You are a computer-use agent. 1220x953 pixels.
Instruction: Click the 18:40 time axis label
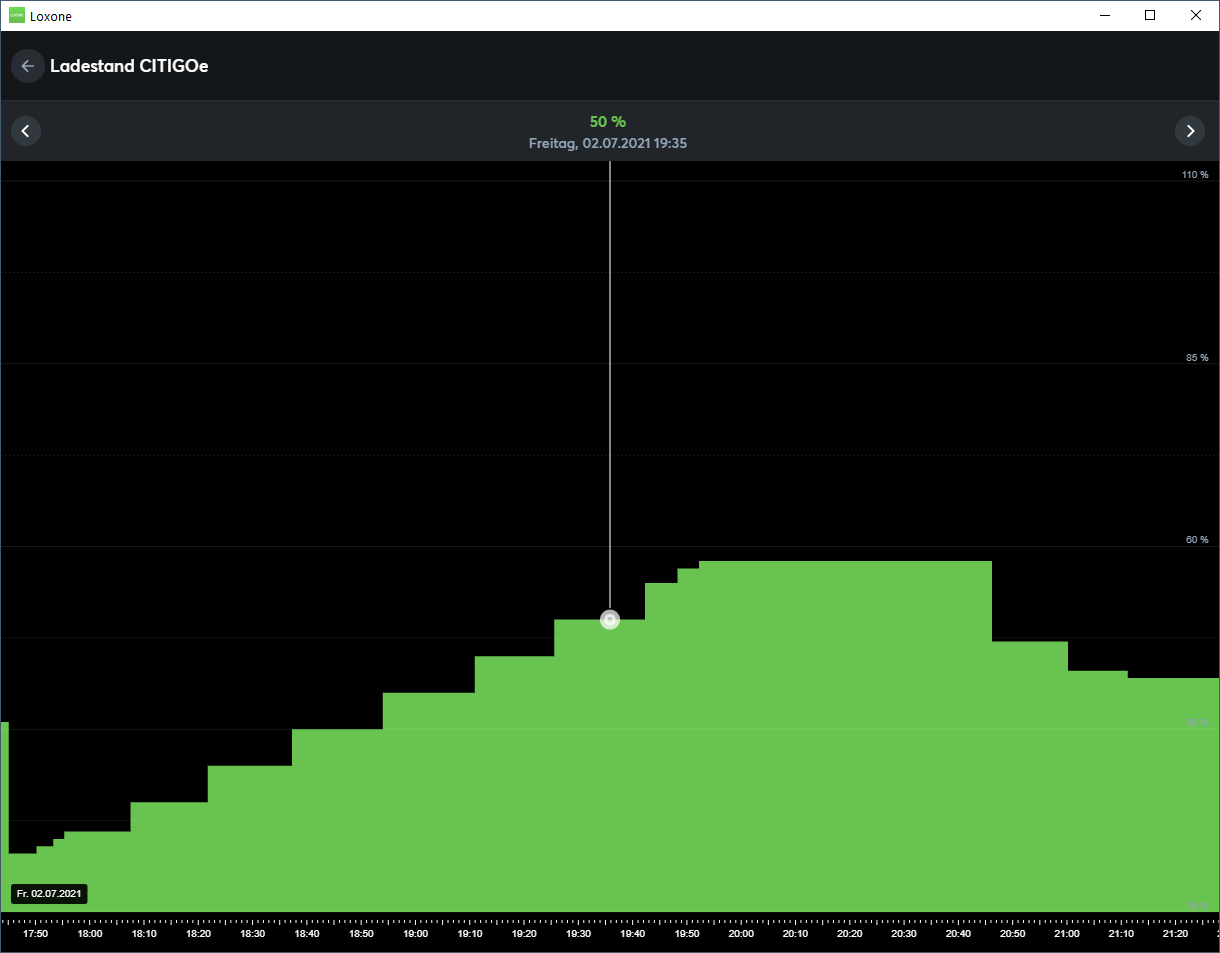(307, 934)
